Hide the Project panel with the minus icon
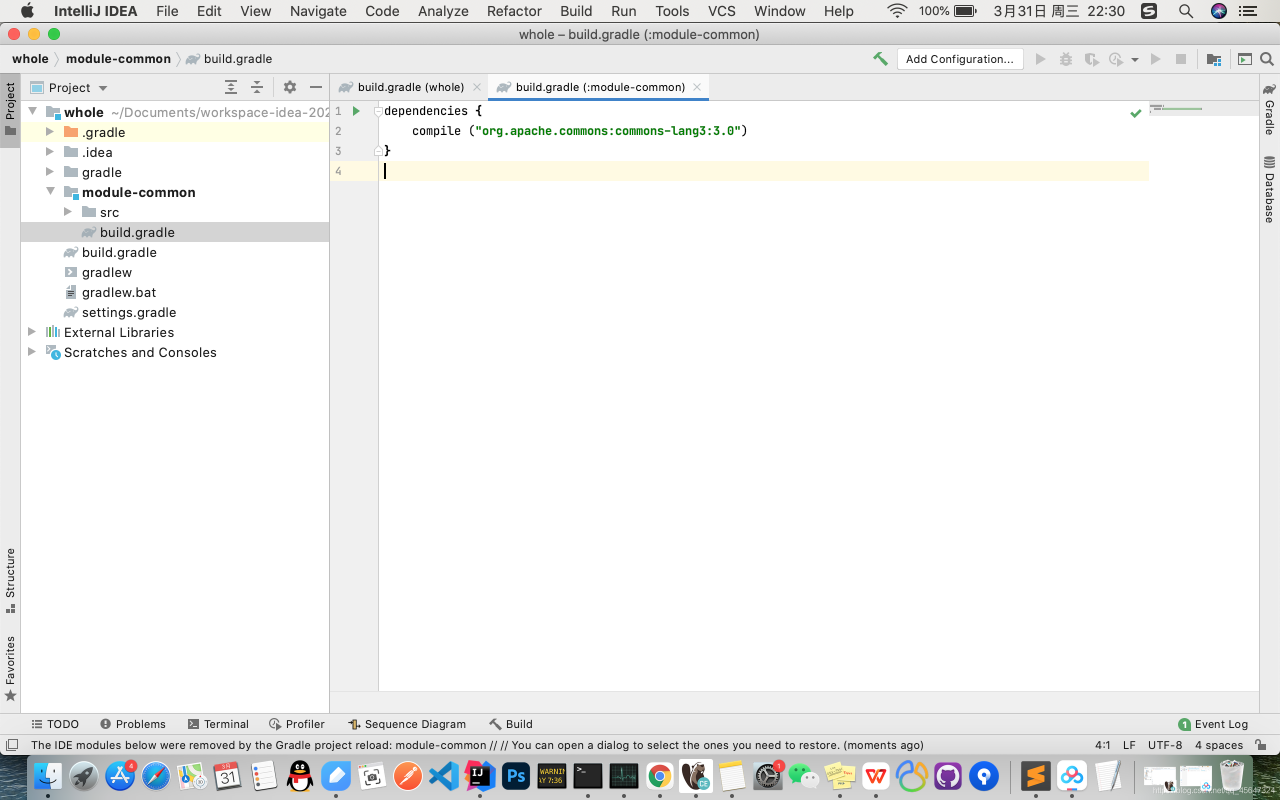Screen dimensions: 1280x800 click(x=316, y=87)
